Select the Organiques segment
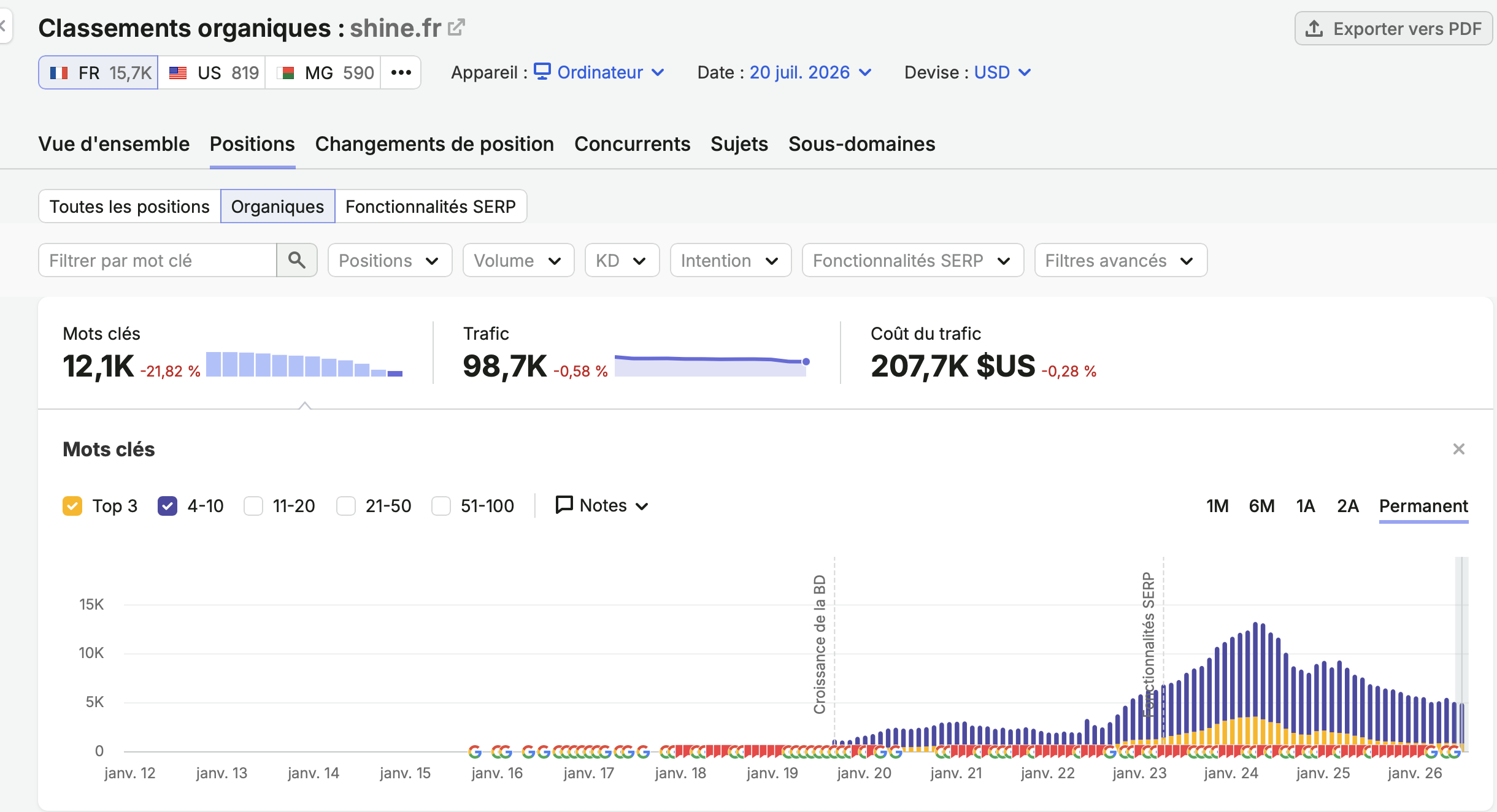 tap(277, 206)
